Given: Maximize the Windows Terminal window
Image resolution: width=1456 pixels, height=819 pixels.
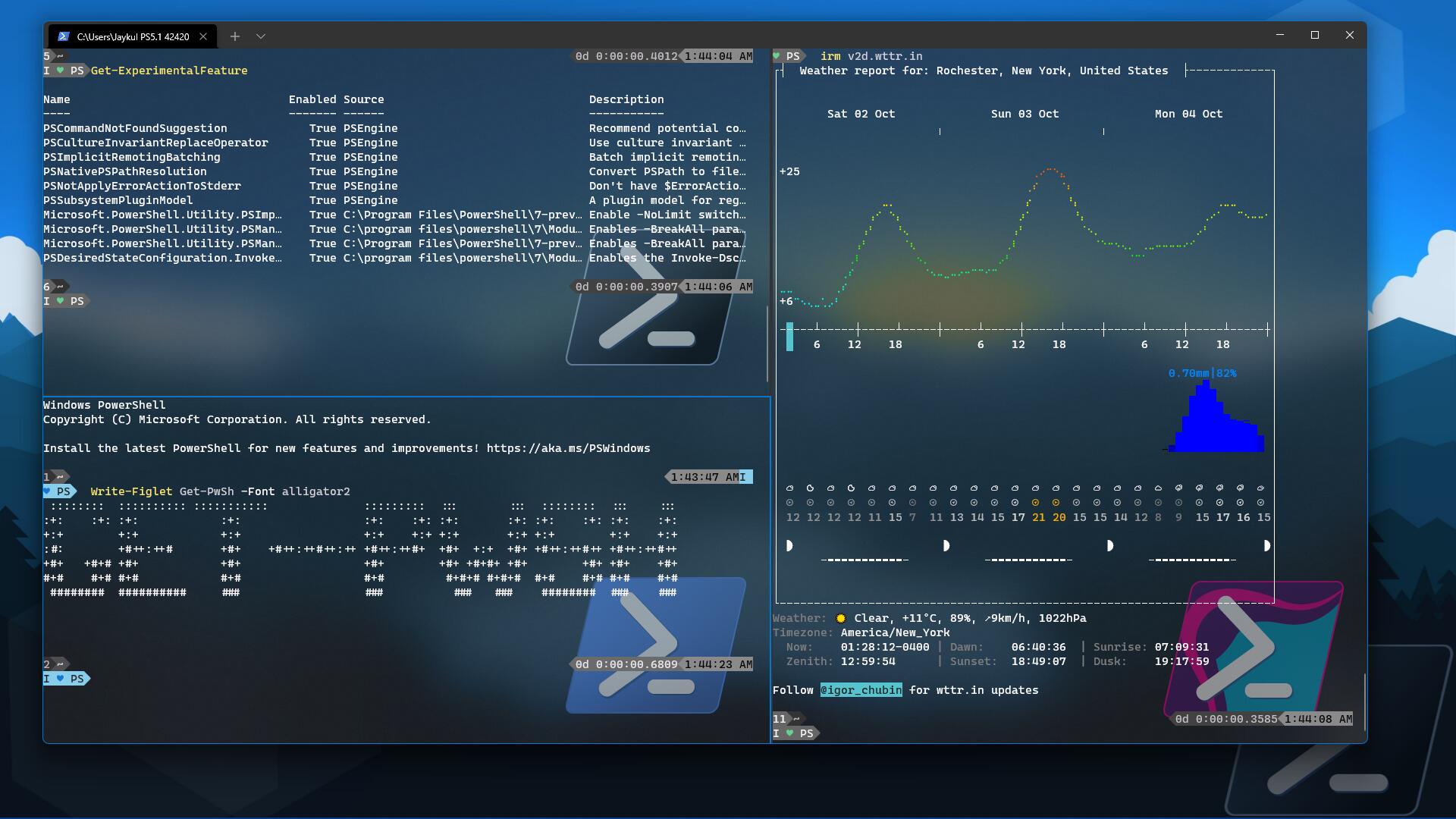Looking at the screenshot, I should [1315, 35].
